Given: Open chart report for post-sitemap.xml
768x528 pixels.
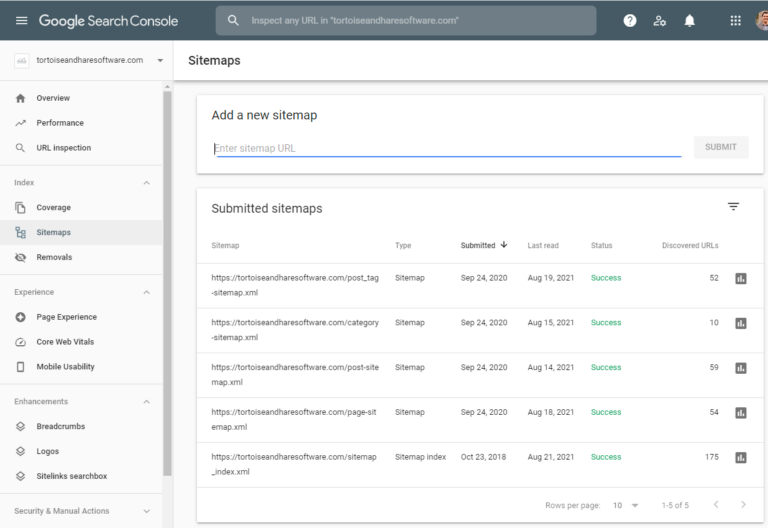Looking at the screenshot, I should point(741,368).
